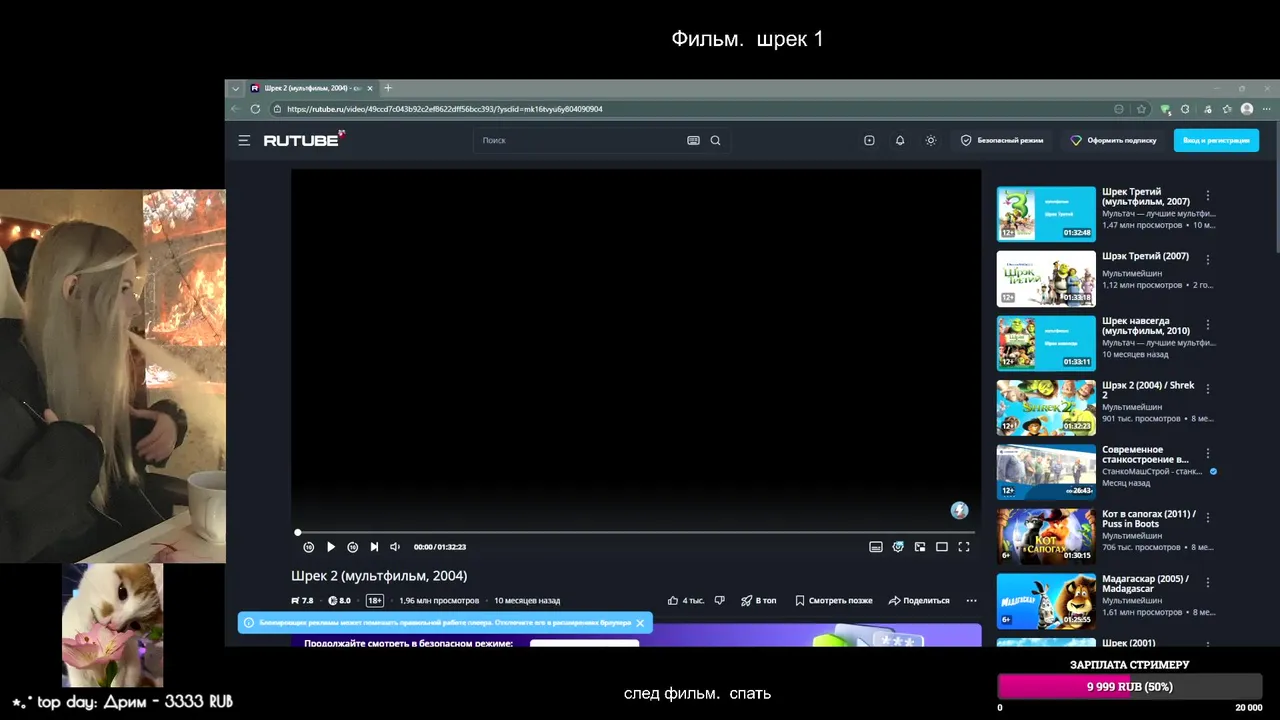Enter fullscreen mode in player
1280x720 pixels.
point(964,547)
